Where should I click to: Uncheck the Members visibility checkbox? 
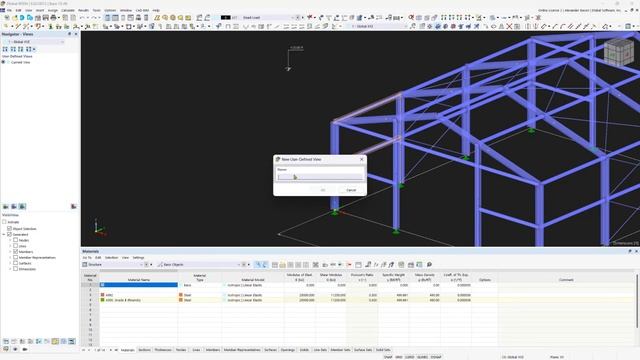tap(16, 252)
